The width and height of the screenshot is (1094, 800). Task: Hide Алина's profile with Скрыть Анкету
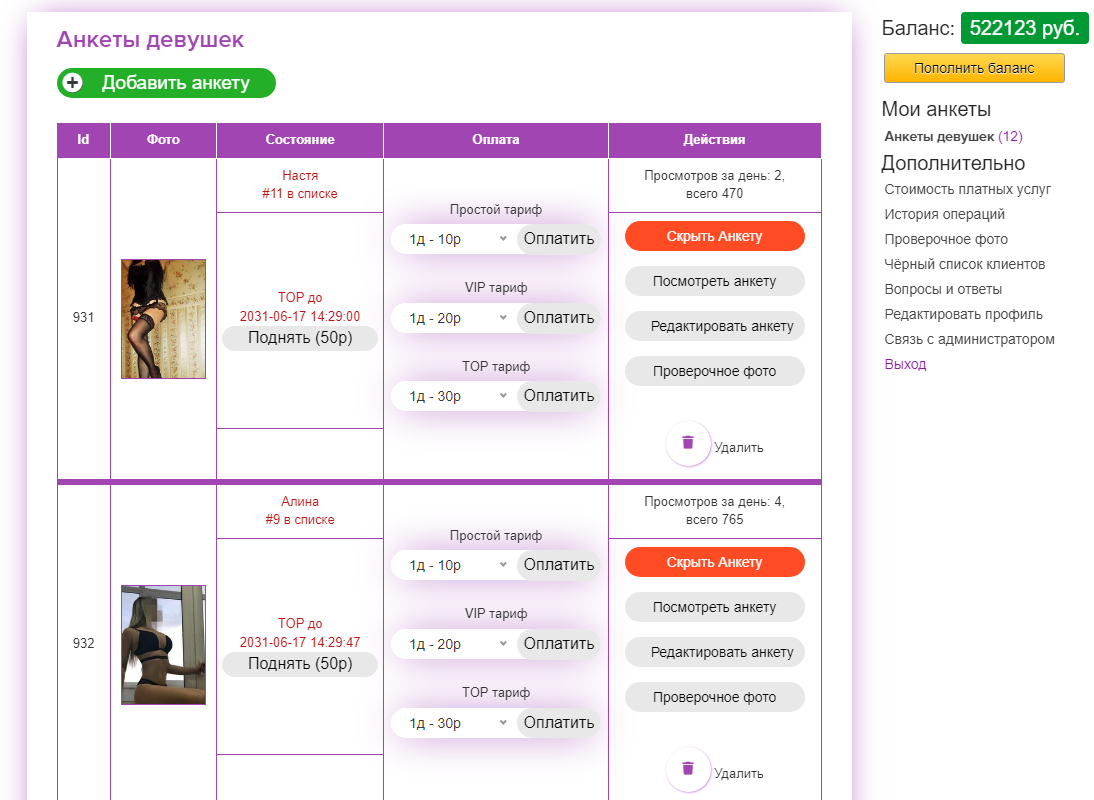tap(714, 562)
